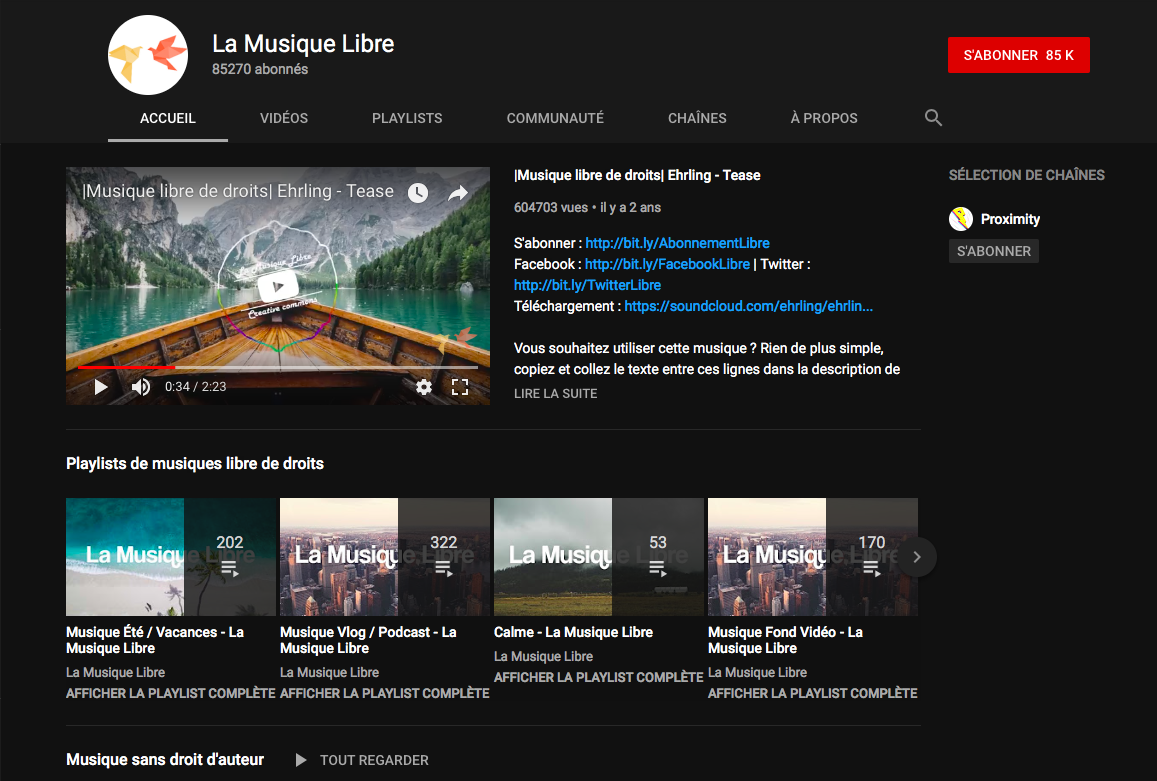Viewport: 1157px width, 781px height.
Task: Click the Proximity channel avatar icon
Action: tap(961, 219)
